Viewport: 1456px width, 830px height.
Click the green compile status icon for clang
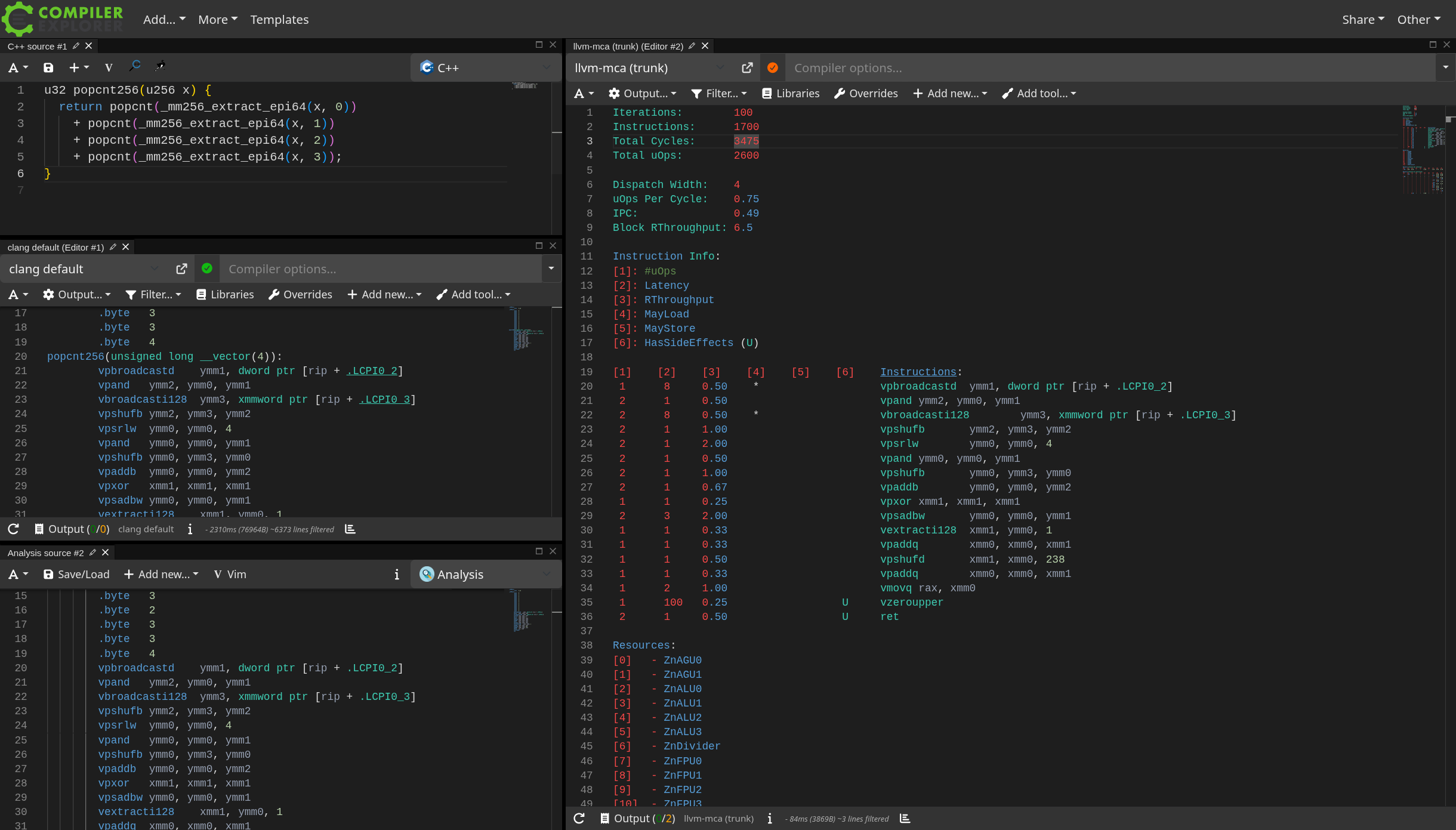[207, 269]
